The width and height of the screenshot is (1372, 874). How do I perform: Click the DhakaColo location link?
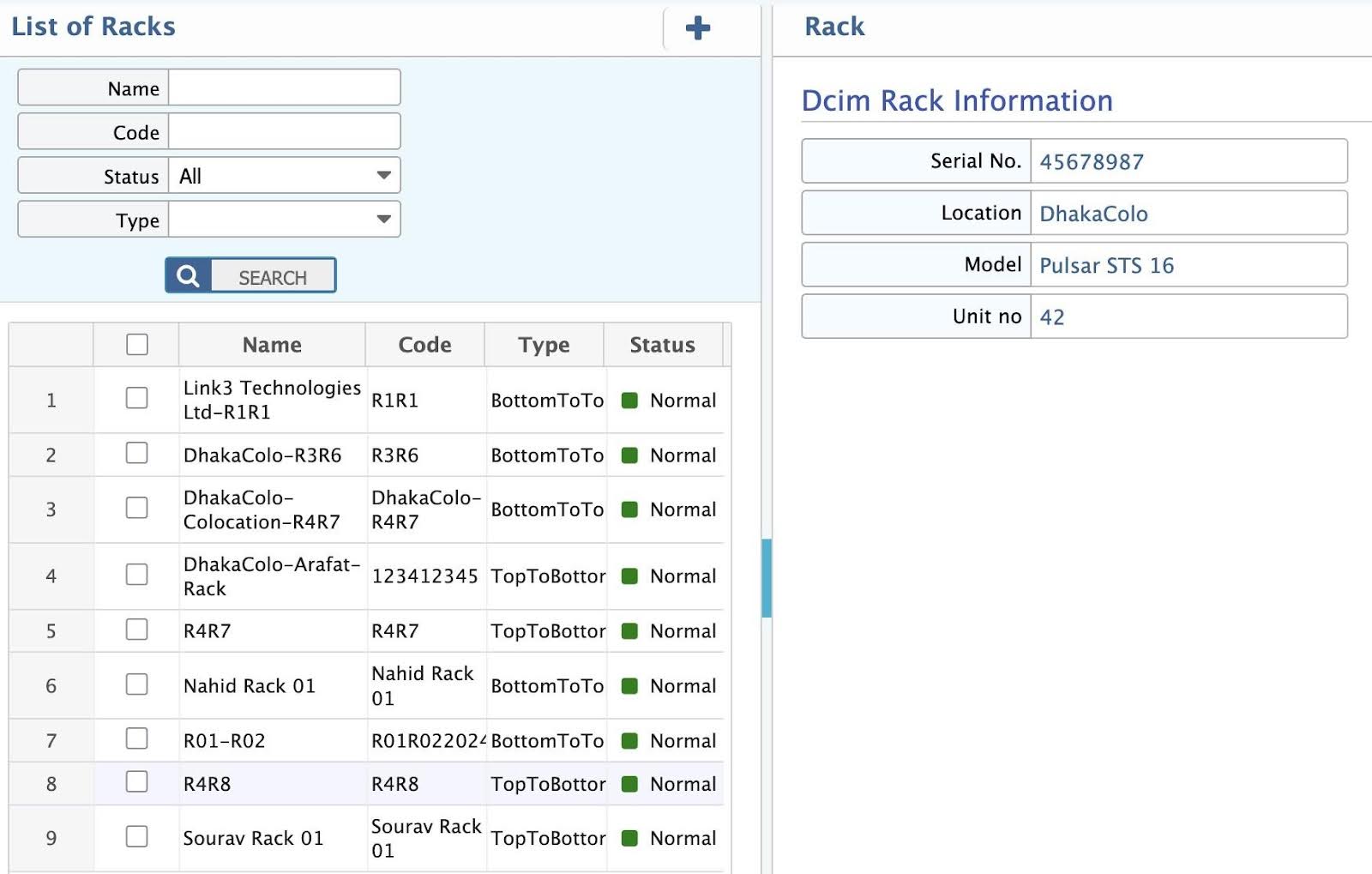click(1093, 214)
